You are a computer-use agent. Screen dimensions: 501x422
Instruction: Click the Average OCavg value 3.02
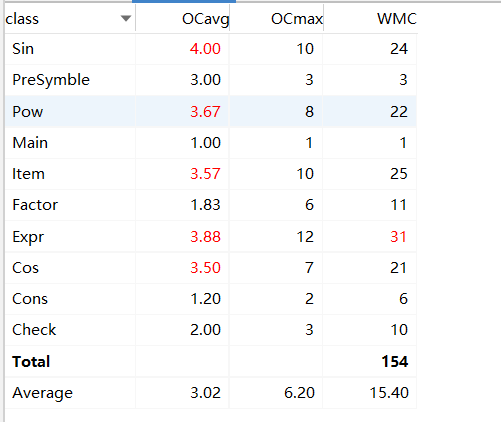205,393
